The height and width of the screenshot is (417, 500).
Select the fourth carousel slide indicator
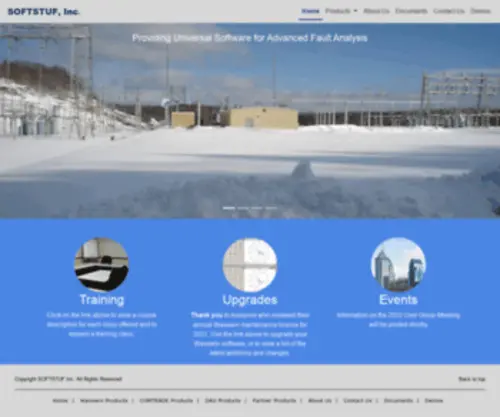271,208
